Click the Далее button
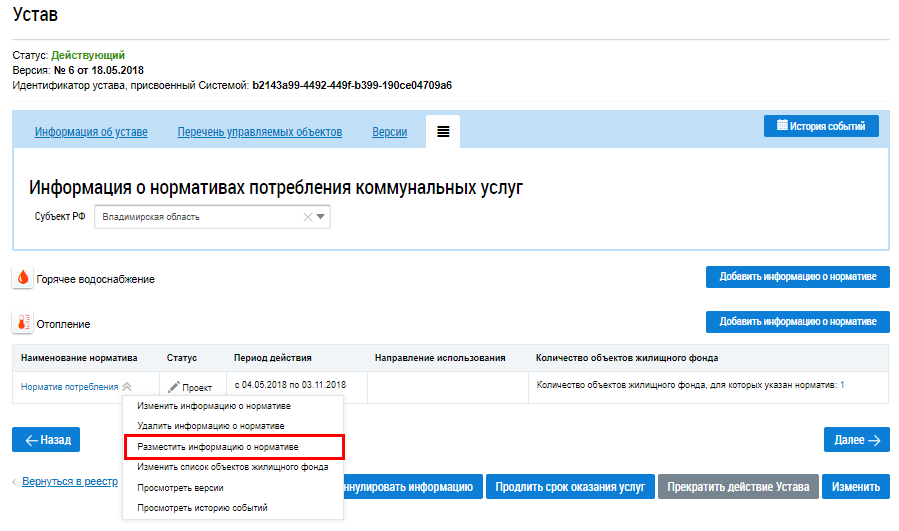 pos(857,440)
